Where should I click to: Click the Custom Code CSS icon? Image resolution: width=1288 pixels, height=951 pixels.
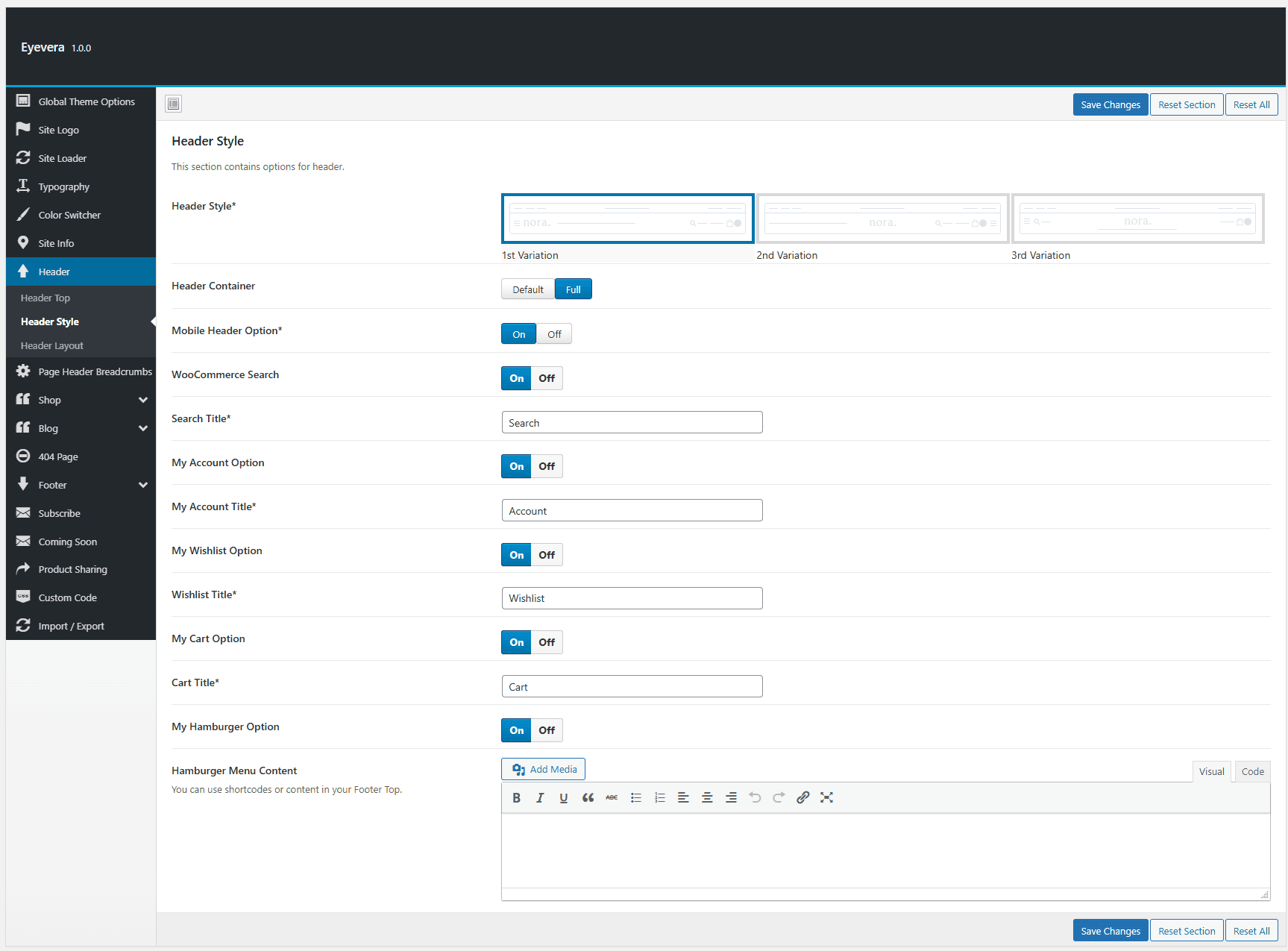[23, 597]
